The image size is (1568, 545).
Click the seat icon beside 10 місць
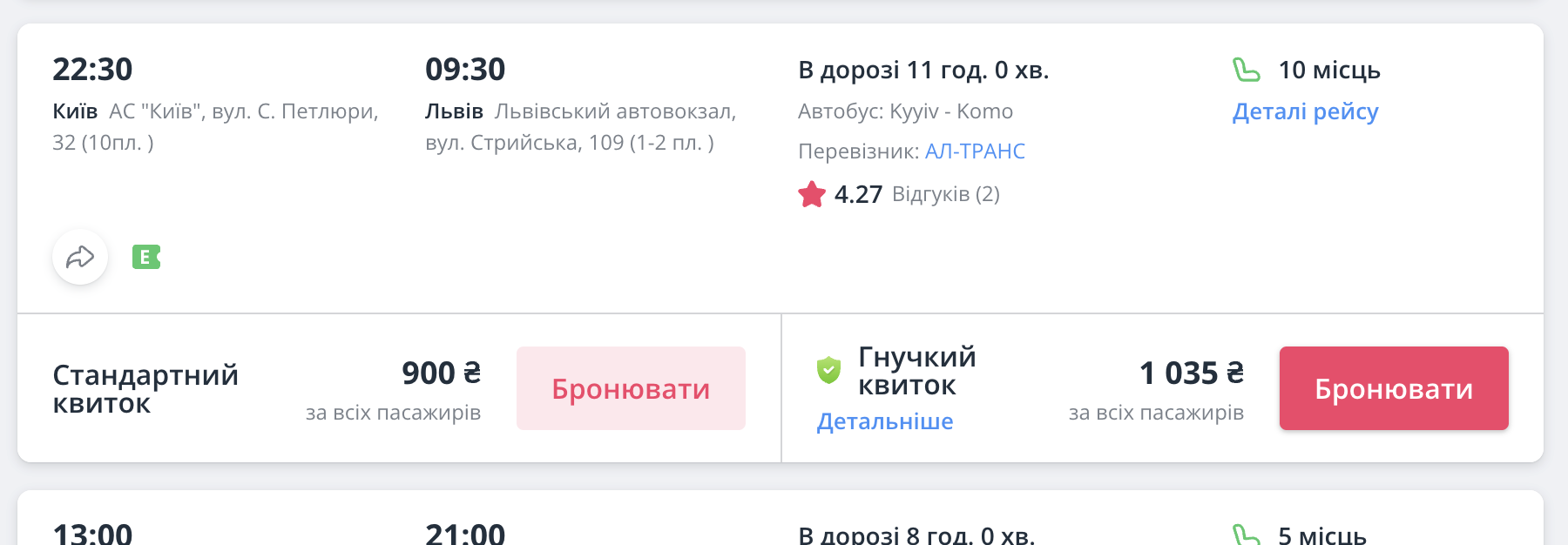click(x=1247, y=70)
